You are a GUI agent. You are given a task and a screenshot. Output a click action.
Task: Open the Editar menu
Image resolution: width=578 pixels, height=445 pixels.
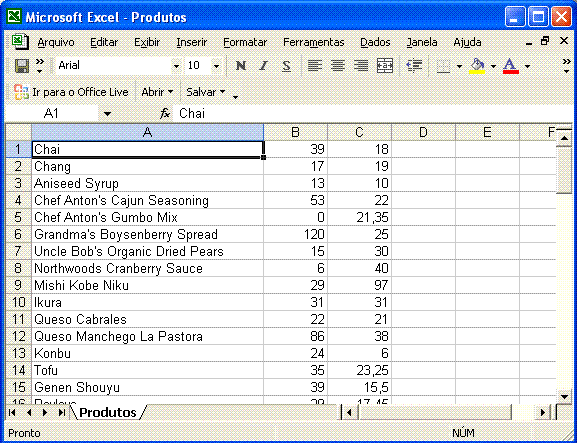[x=104, y=42]
